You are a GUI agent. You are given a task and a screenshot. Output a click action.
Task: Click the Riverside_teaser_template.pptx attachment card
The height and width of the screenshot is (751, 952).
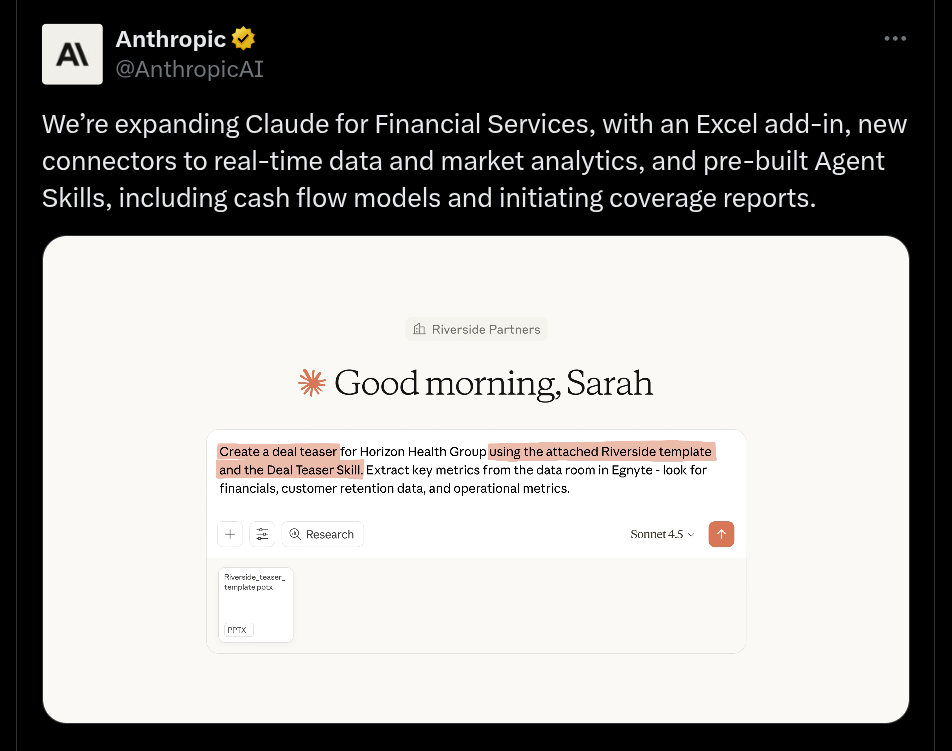click(255, 604)
